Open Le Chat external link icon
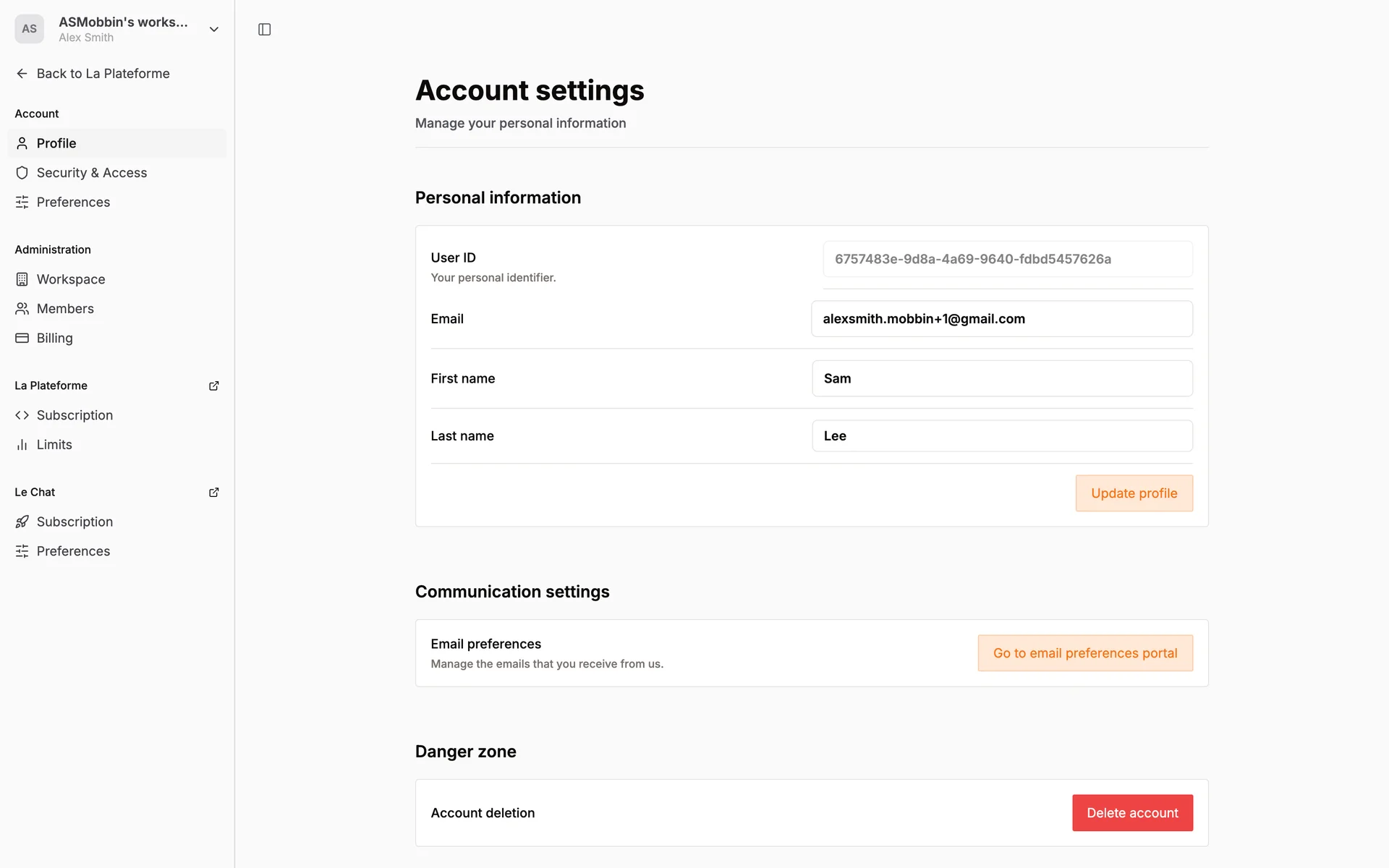 213,493
